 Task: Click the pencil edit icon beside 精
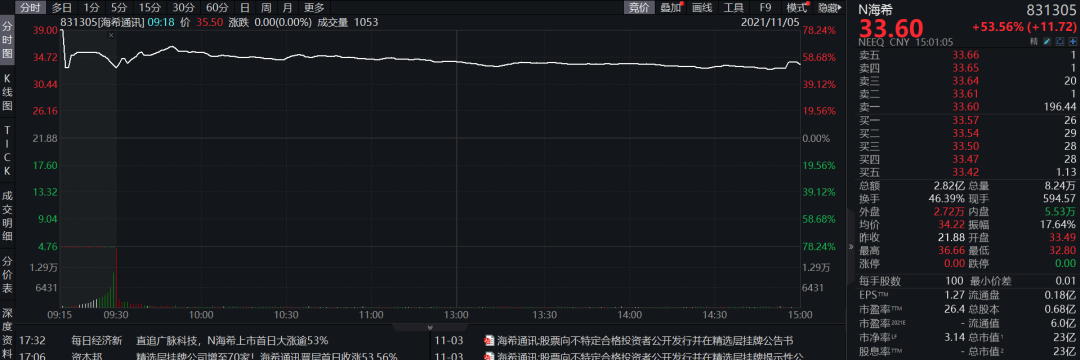(1048, 42)
